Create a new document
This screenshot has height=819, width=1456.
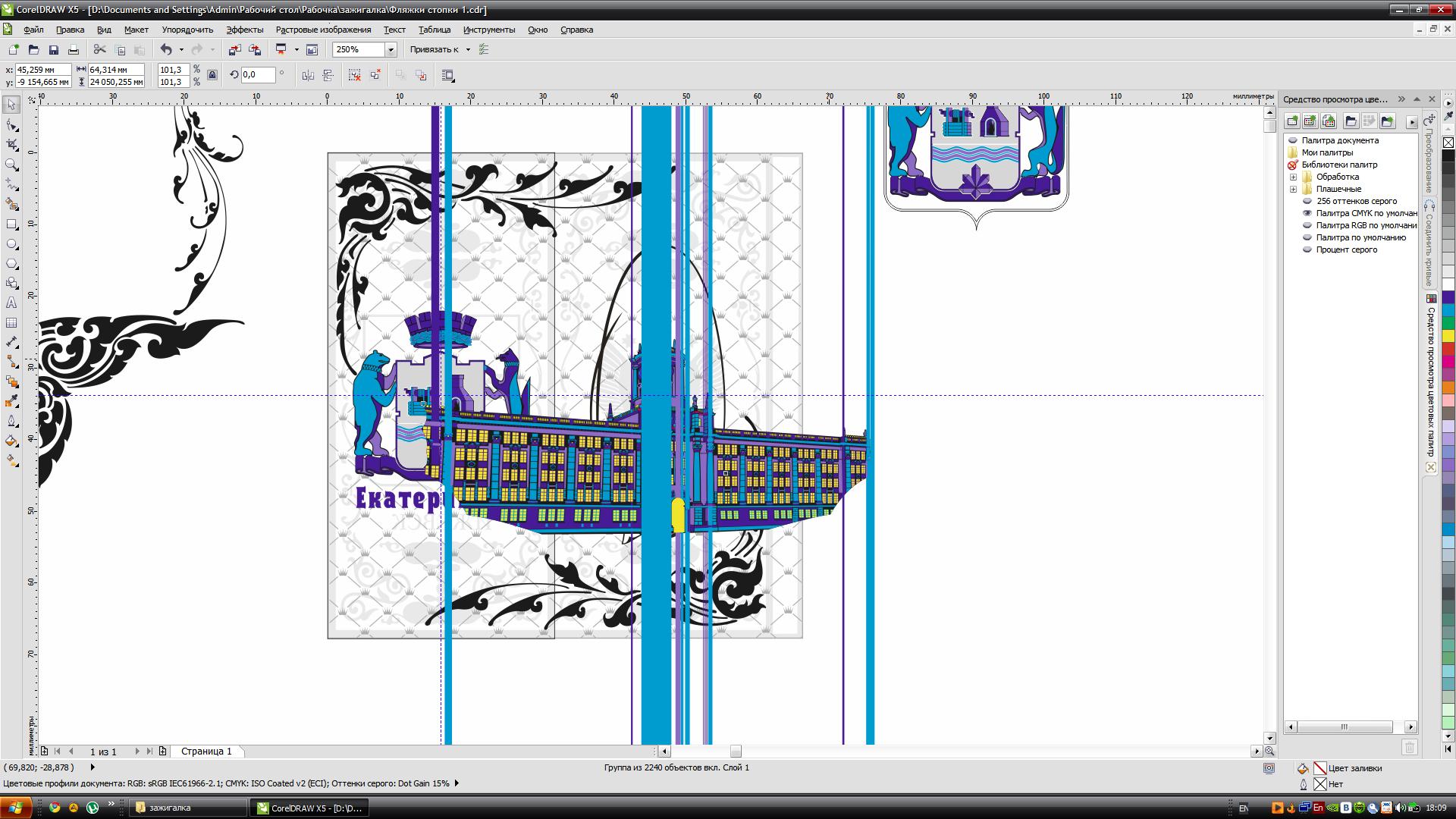click(13, 49)
